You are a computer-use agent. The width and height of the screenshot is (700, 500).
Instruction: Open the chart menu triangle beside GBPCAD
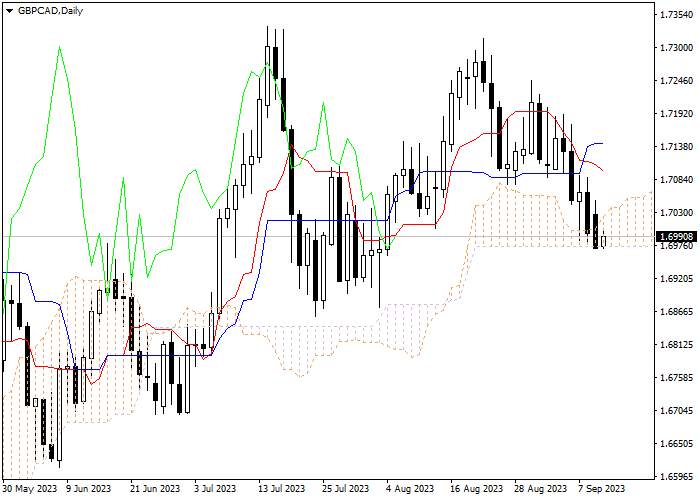[9, 11]
